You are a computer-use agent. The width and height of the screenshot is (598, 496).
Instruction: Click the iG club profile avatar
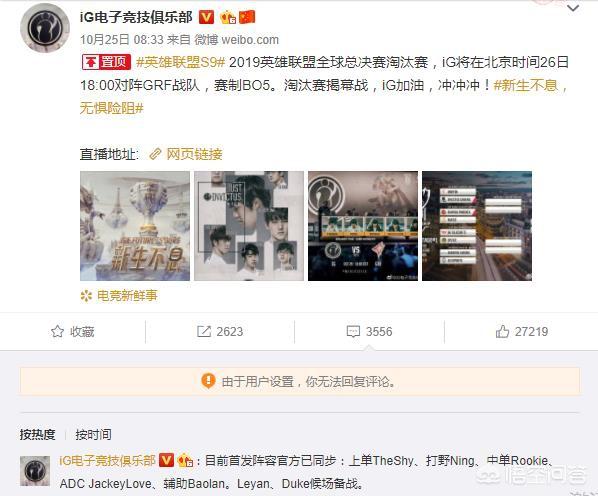45,27
